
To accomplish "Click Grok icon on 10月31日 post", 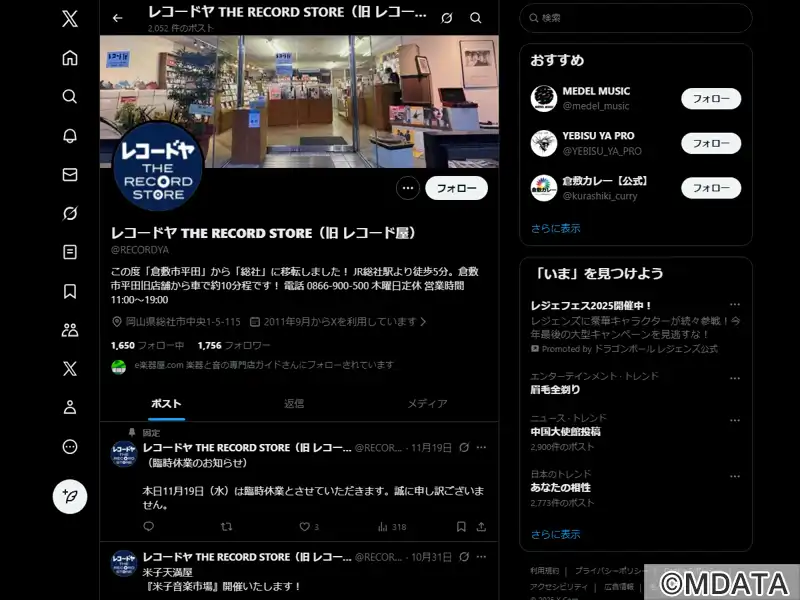I will [x=464, y=557].
